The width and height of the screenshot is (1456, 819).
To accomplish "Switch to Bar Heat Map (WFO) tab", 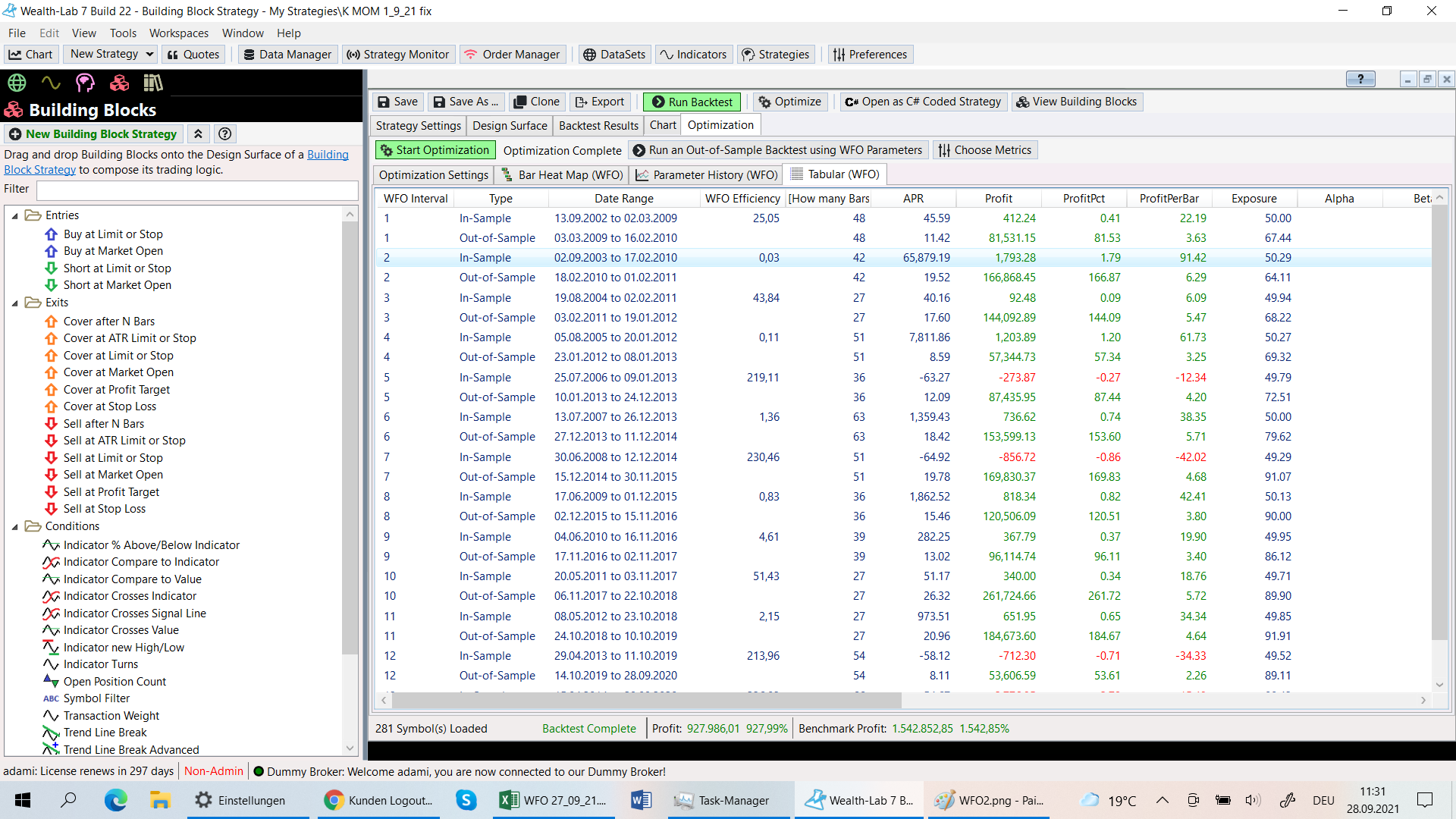I will pos(562,175).
